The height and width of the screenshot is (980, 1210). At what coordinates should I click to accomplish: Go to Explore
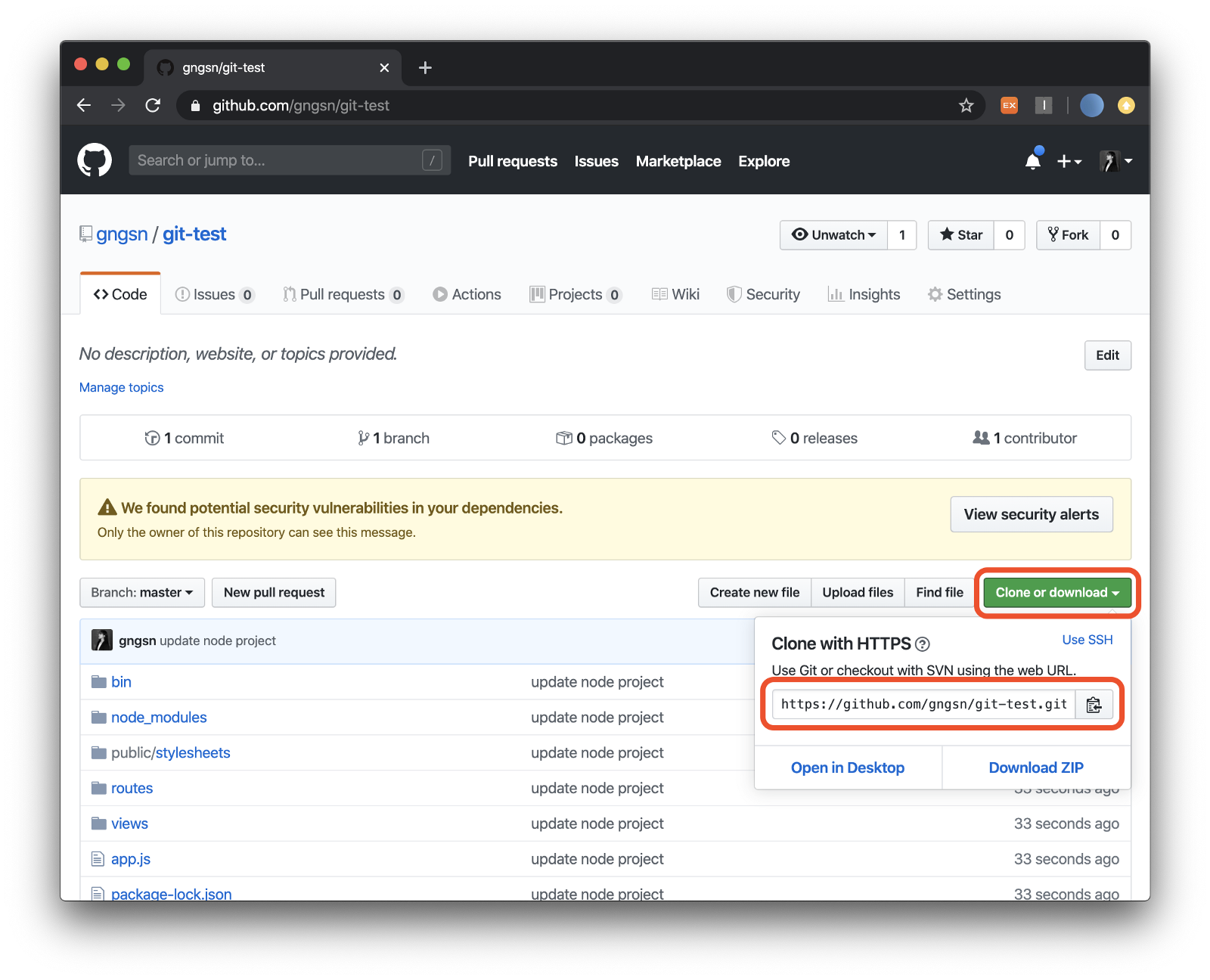coord(764,161)
